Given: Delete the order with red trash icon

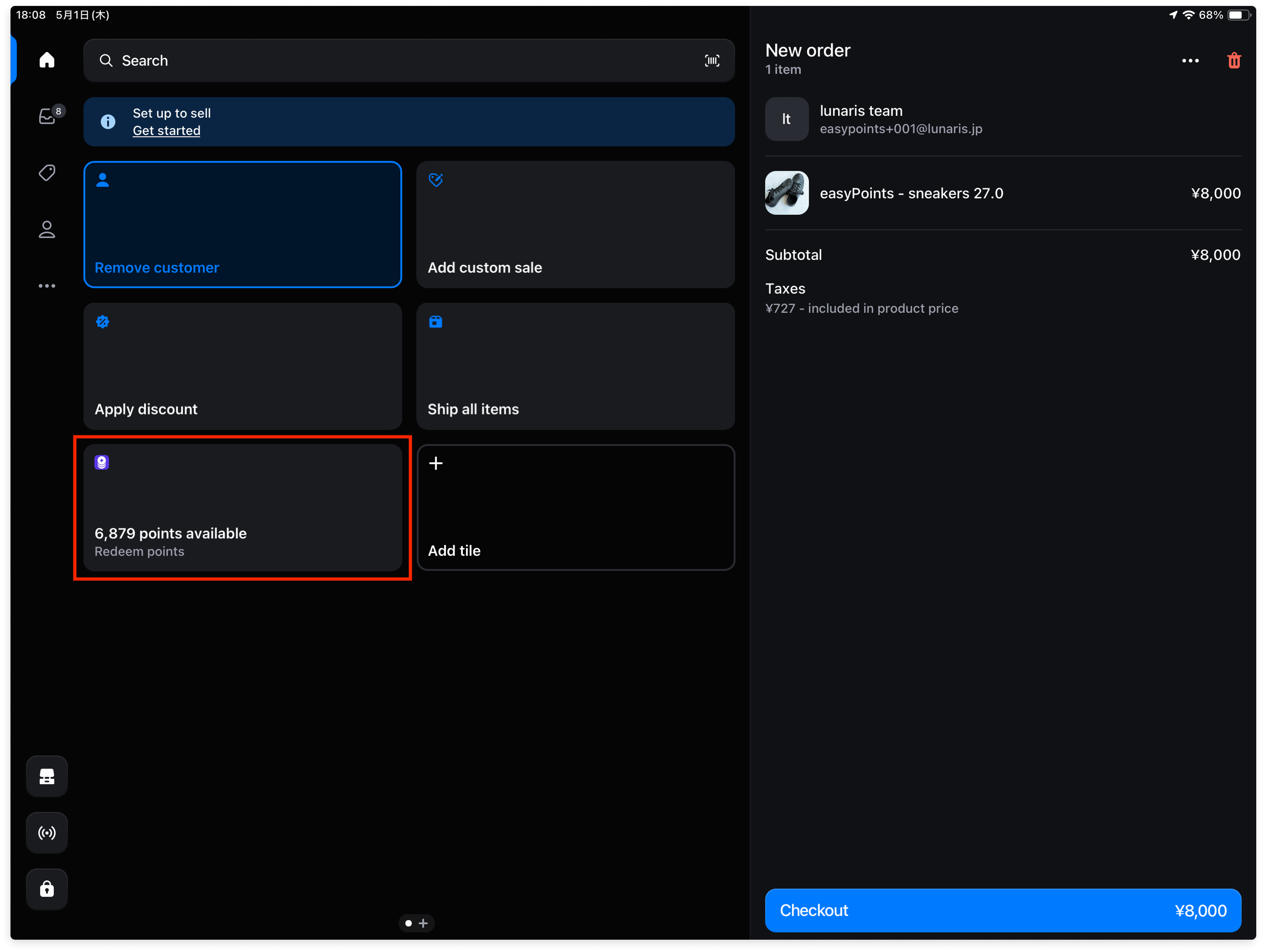Looking at the screenshot, I should (x=1234, y=61).
